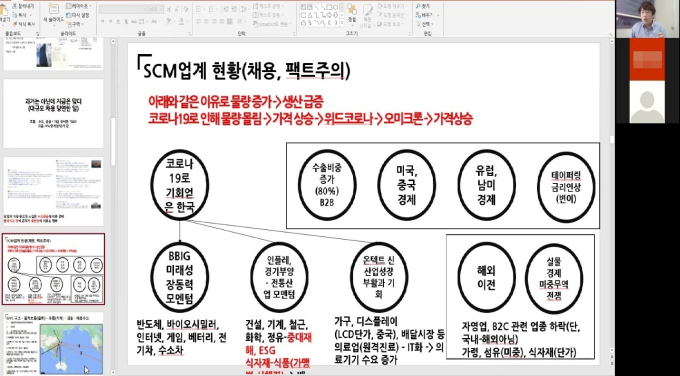Select the Reset slide button
Viewport: 680px width, 376px height.
click(78, 15)
